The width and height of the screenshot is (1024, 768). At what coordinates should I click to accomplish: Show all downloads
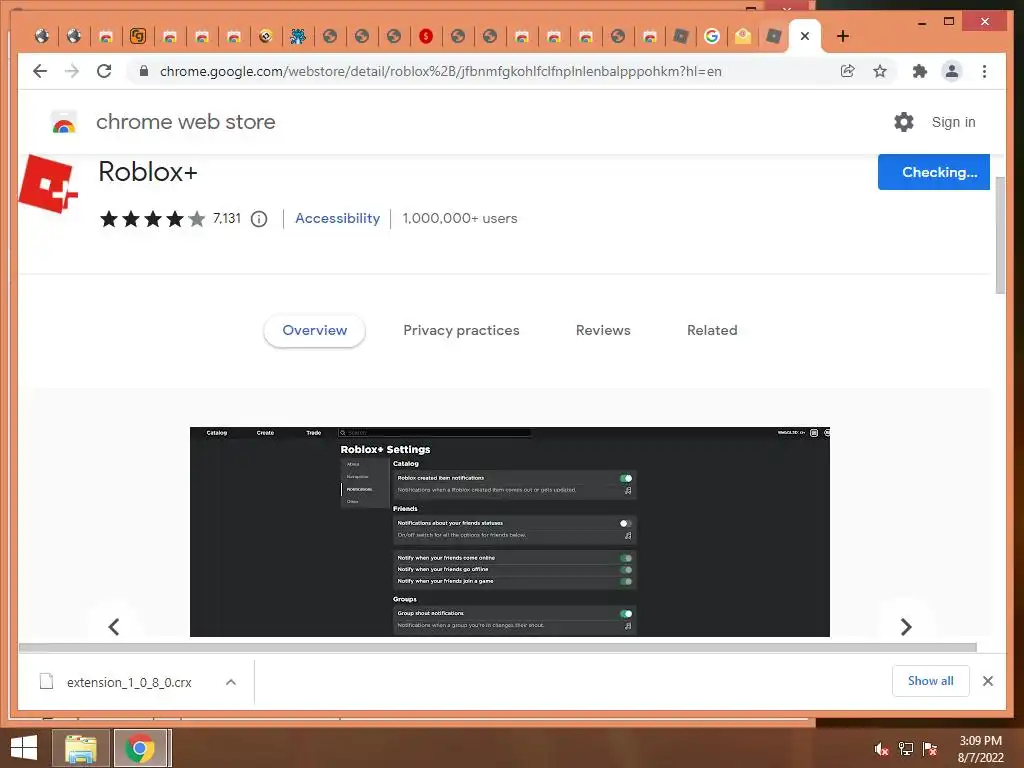click(931, 681)
